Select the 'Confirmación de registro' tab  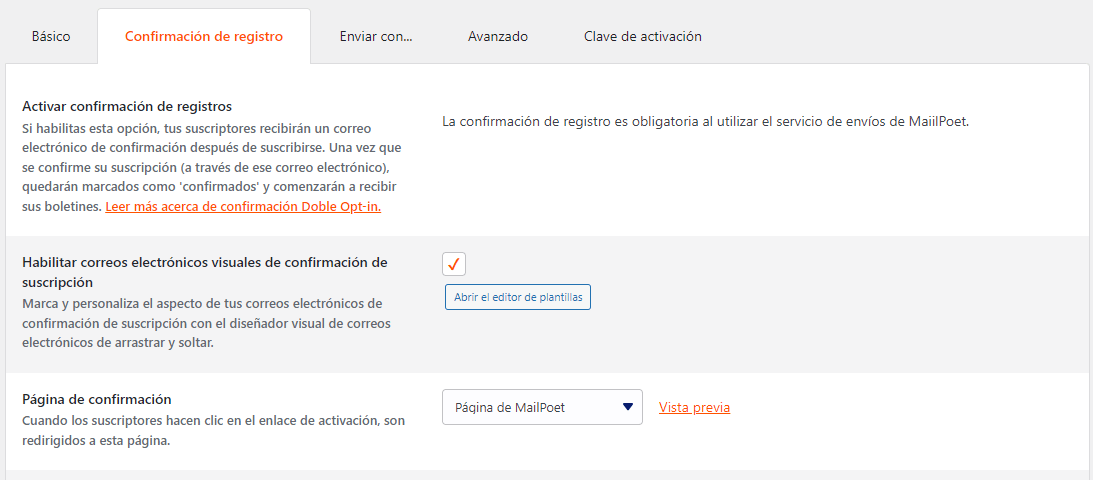(x=204, y=36)
